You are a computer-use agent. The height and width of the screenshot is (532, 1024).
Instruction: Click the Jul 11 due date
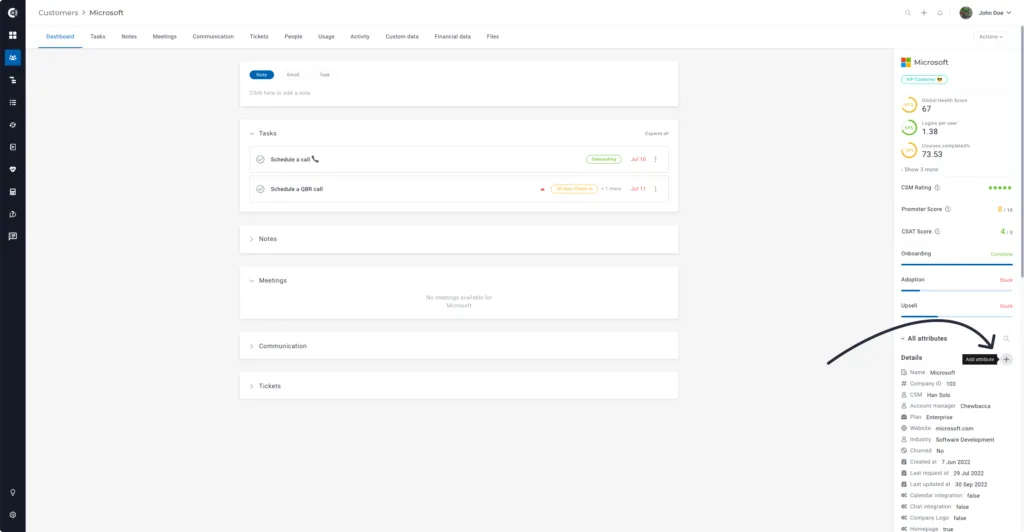[638, 189]
